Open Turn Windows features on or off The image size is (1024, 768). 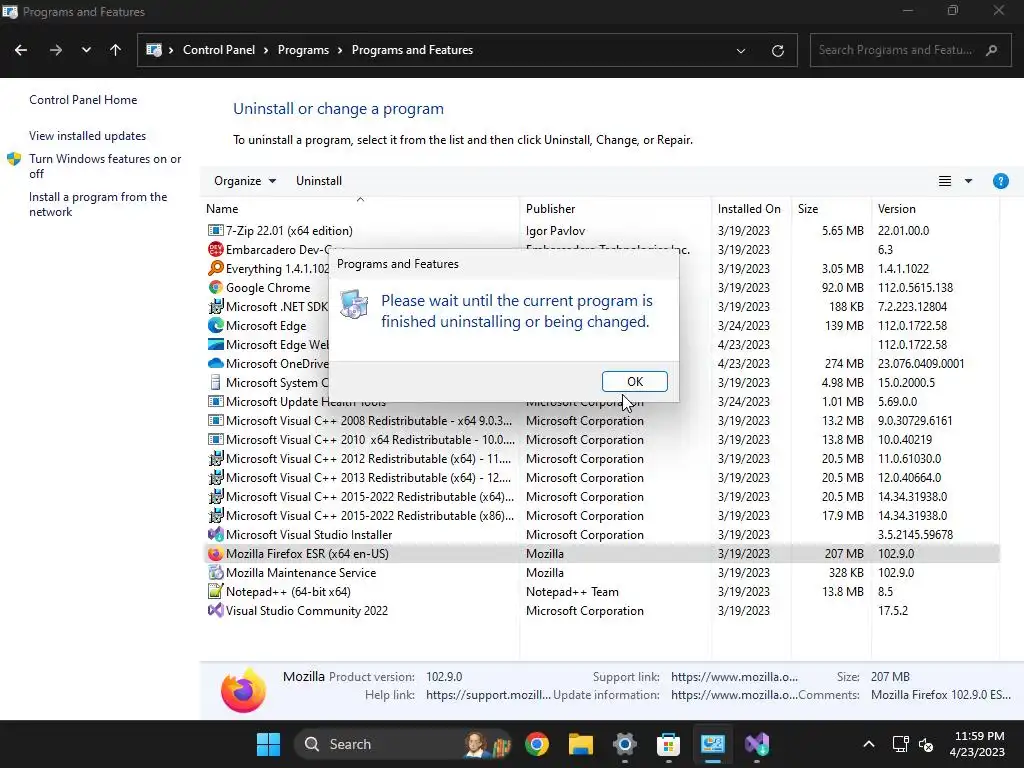point(104,166)
